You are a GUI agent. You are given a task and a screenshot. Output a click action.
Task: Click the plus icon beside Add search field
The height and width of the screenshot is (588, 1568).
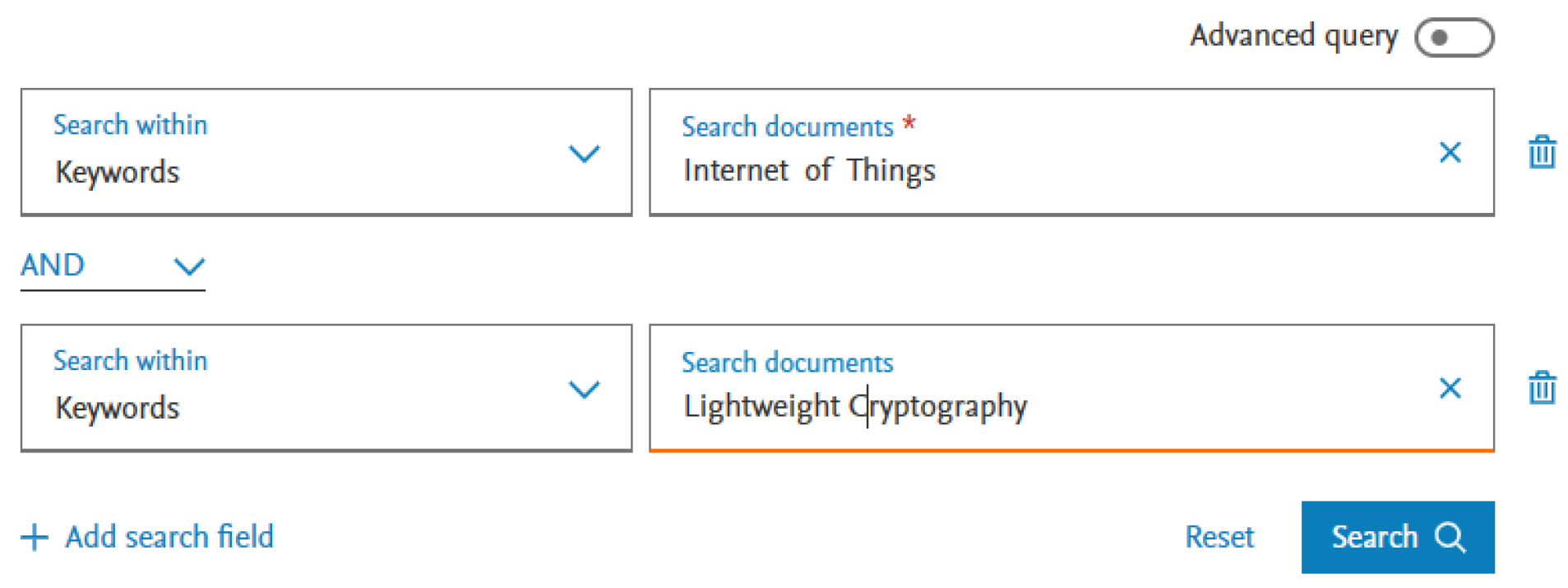(x=35, y=538)
